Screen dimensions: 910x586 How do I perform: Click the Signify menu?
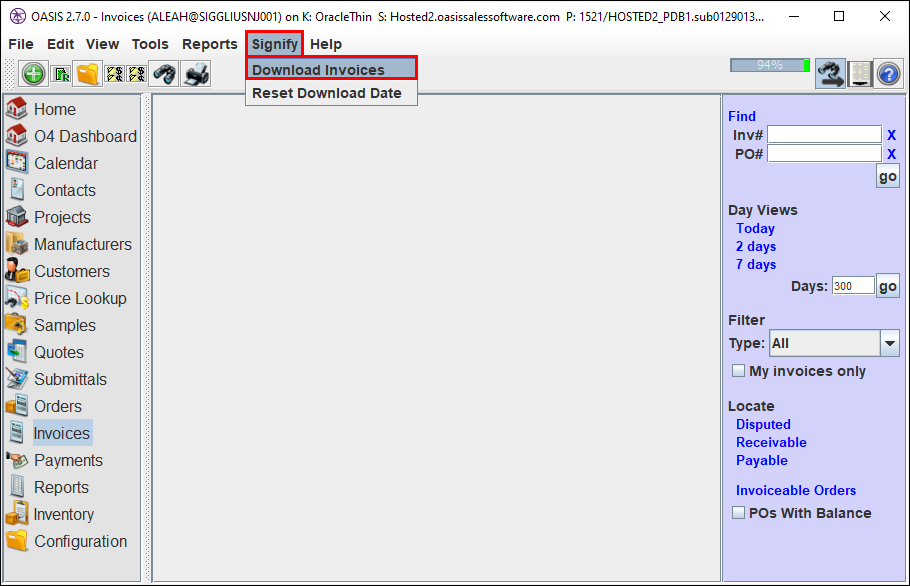(x=275, y=44)
